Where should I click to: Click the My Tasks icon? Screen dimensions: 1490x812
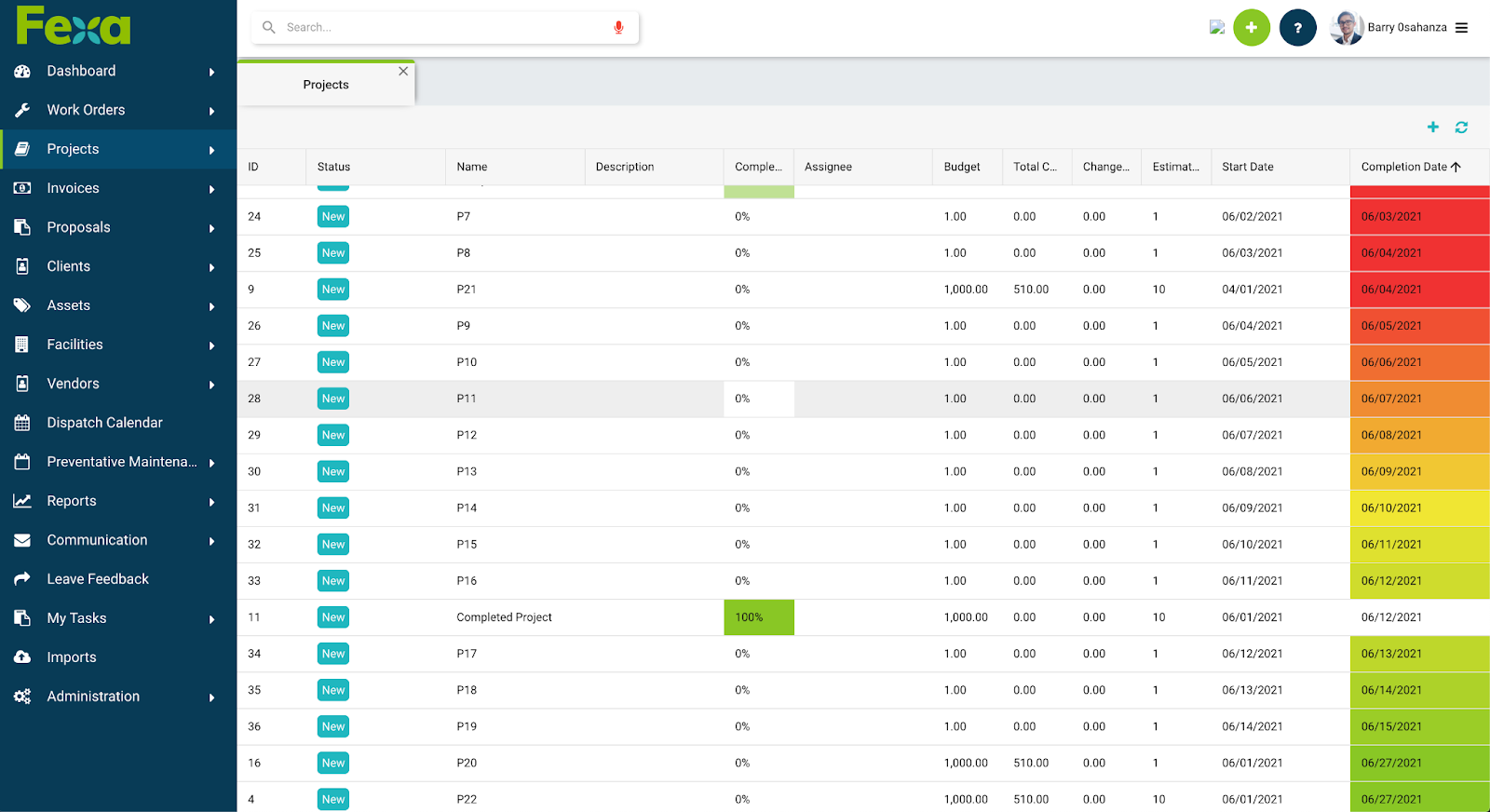click(22, 618)
